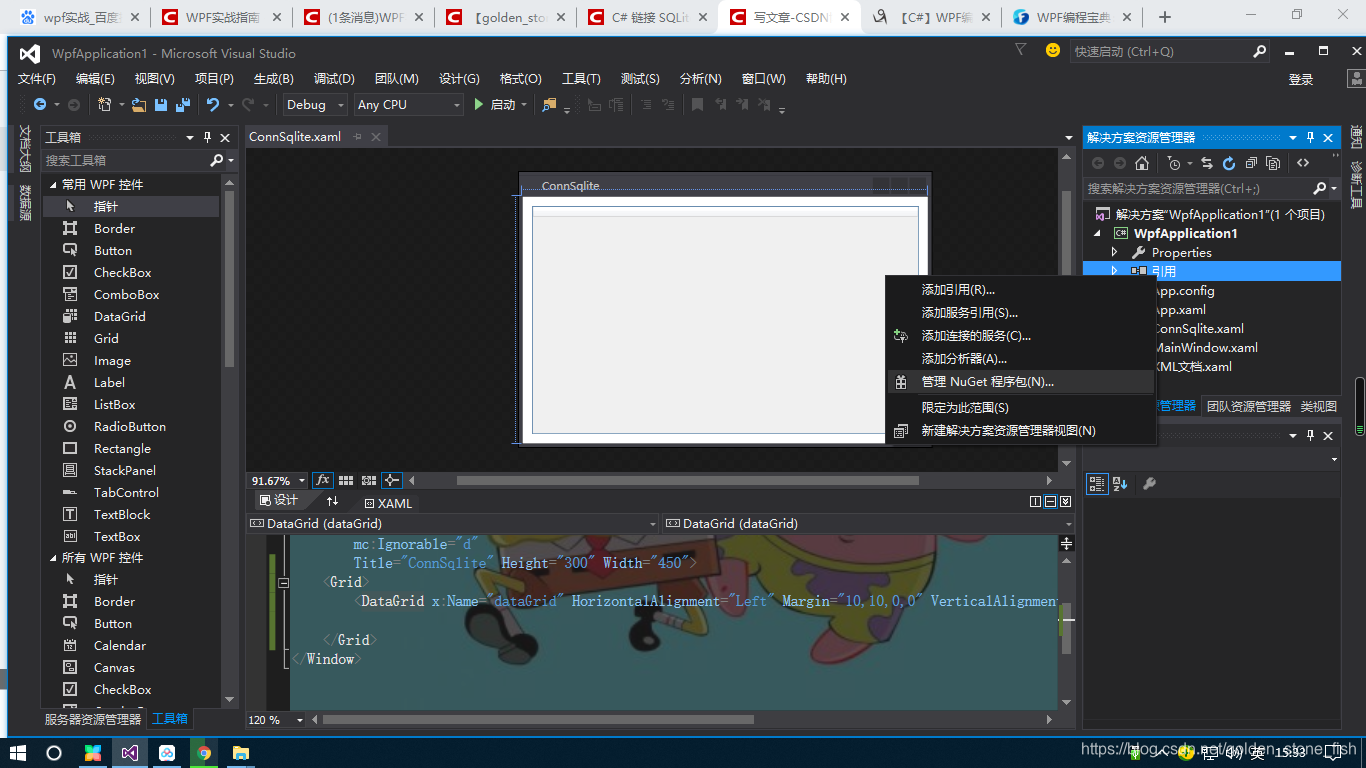Open the 调试(D) menu
Viewport: 1366px width, 768px height.
(334, 79)
